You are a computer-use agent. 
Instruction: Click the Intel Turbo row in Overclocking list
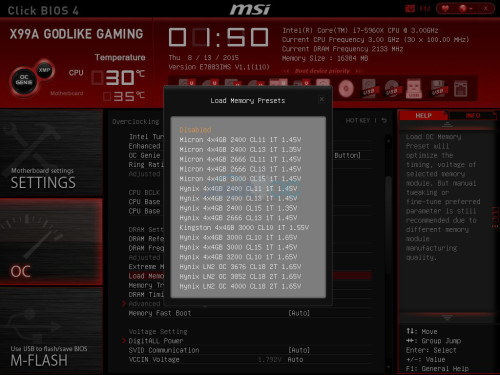[146, 137]
